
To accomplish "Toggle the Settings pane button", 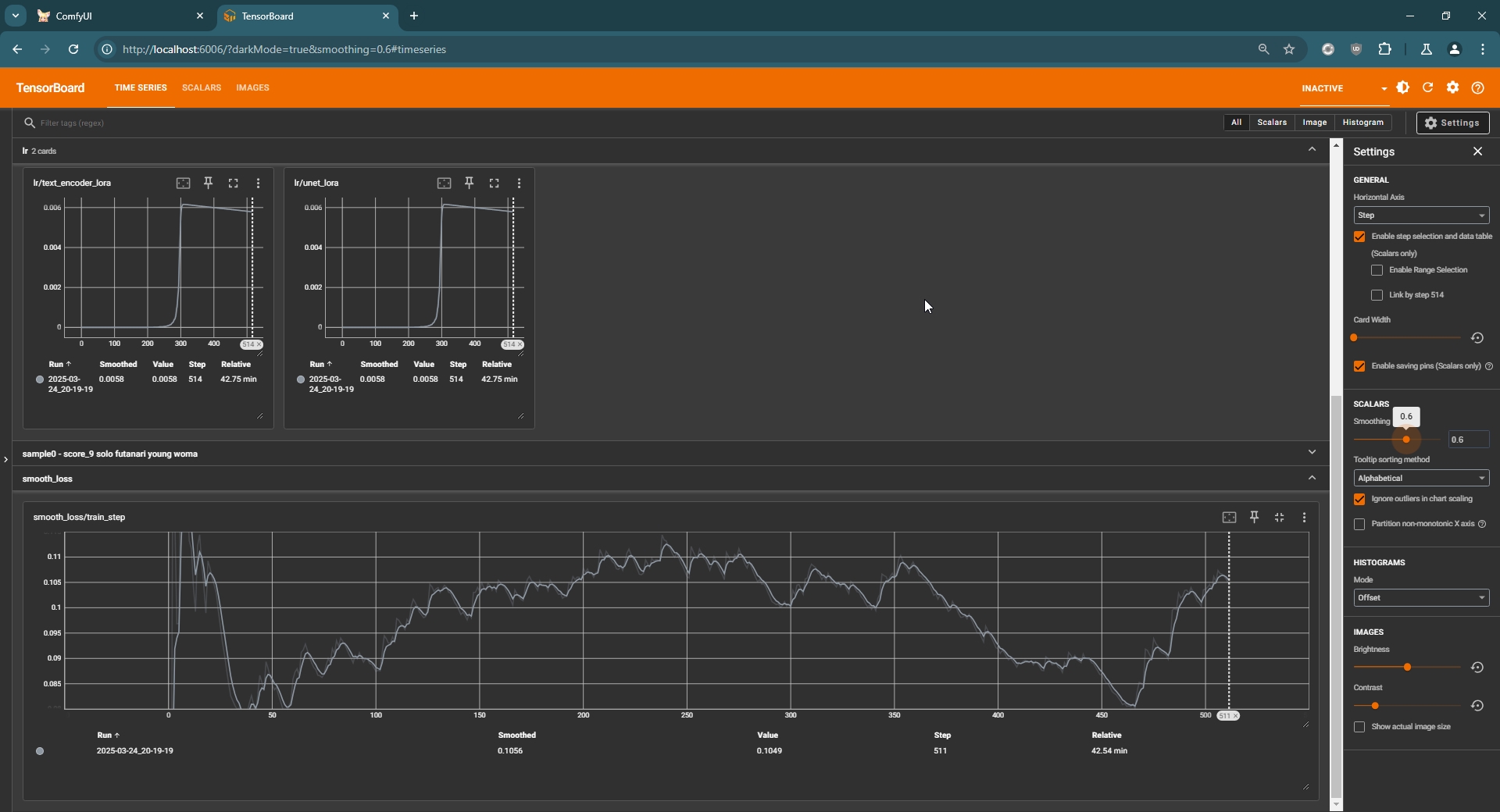I will coord(1452,123).
